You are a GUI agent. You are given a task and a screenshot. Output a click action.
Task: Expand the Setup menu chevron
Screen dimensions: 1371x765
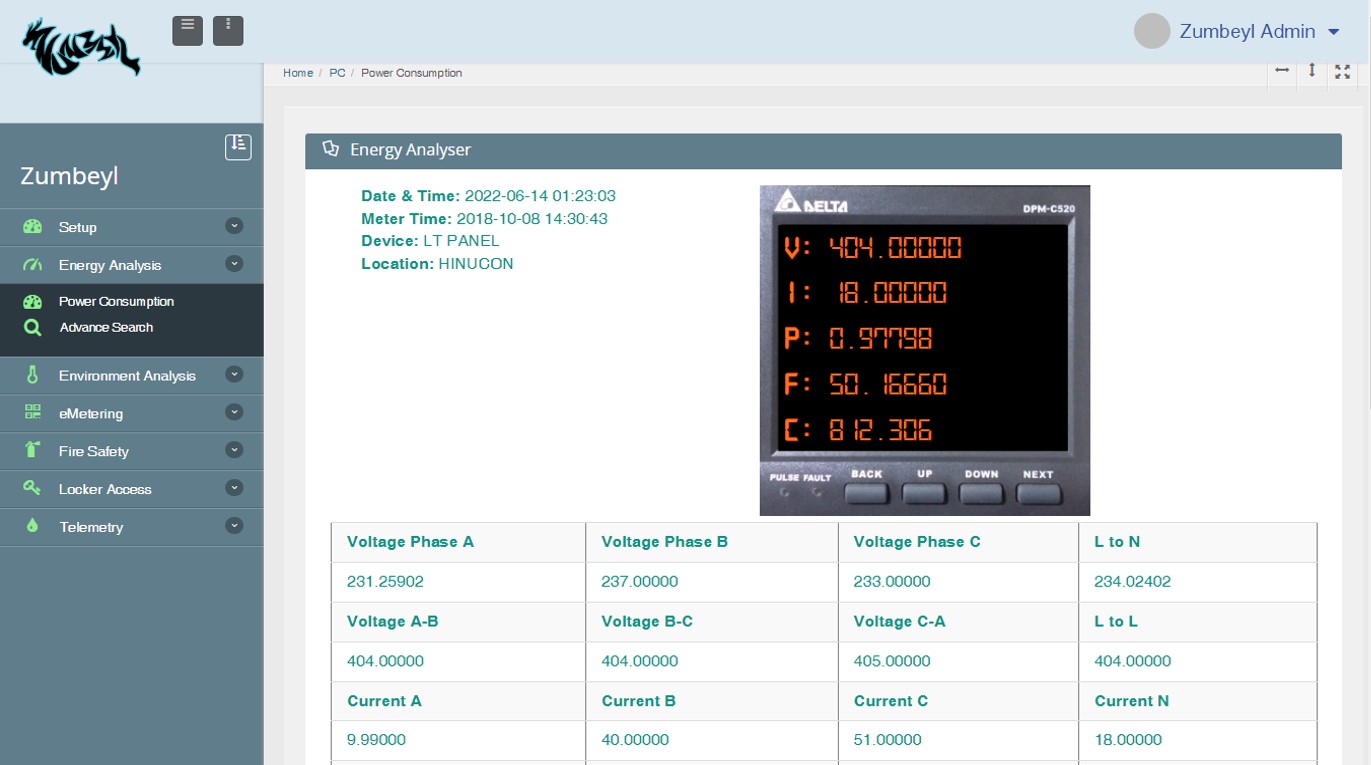click(x=234, y=226)
